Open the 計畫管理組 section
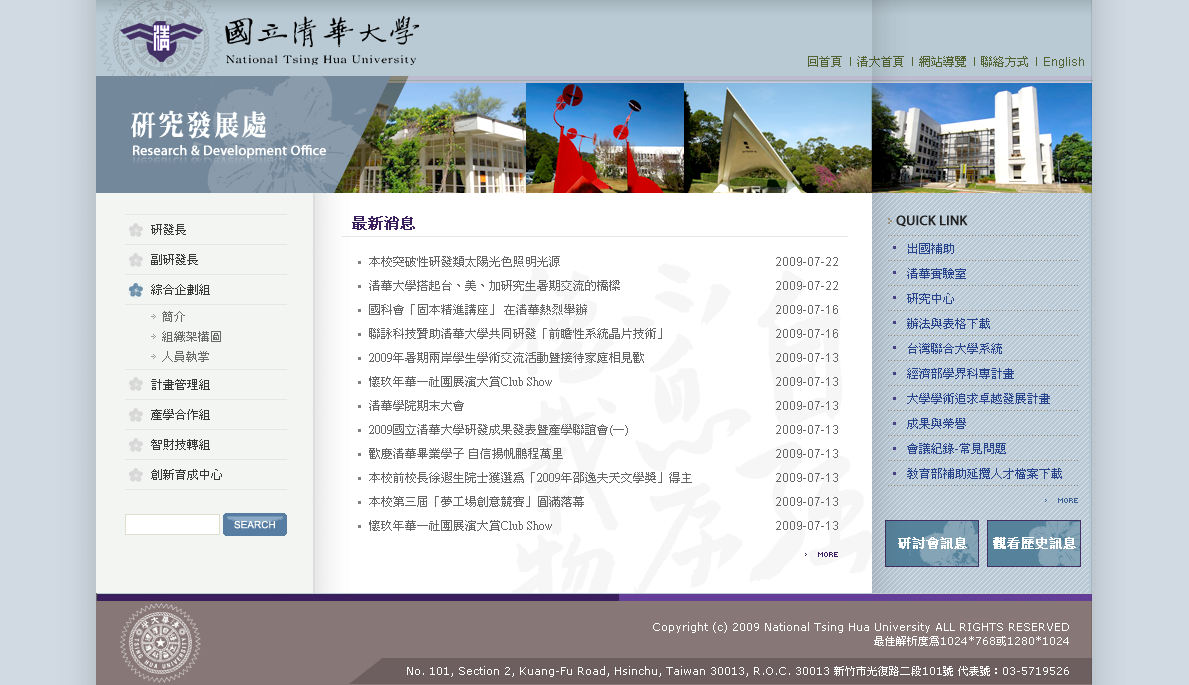The height and width of the screenshot is (685, 1189). pos(180,385)
